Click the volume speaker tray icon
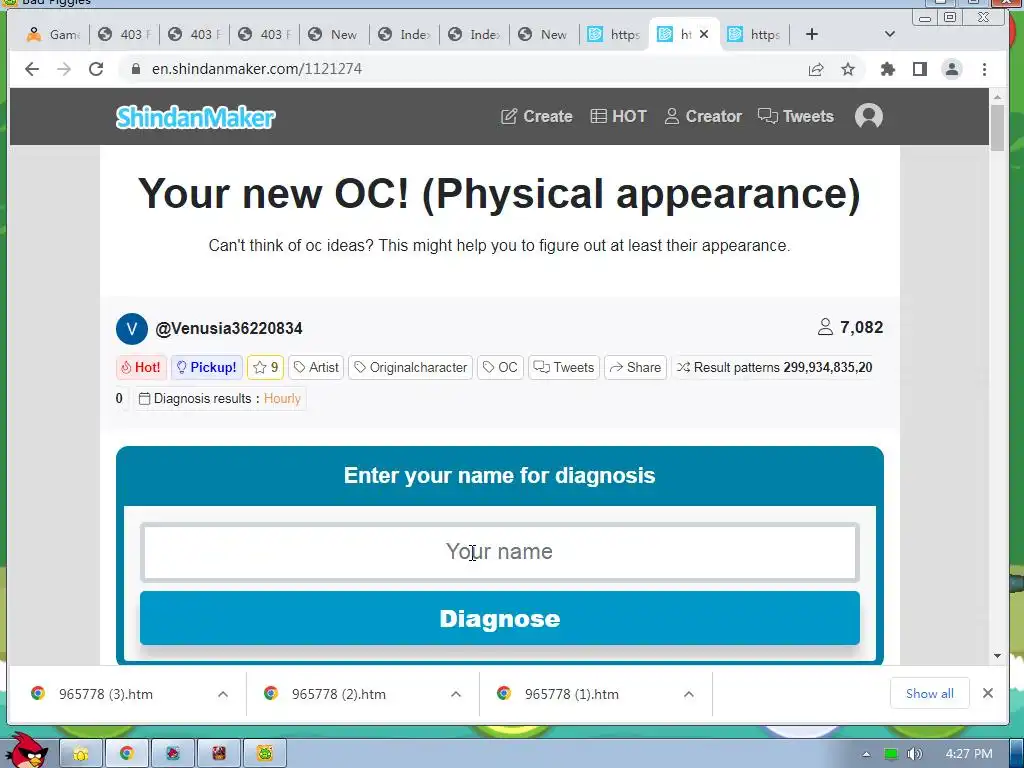This screenshot has height=768, width=1024. (914, 754)
